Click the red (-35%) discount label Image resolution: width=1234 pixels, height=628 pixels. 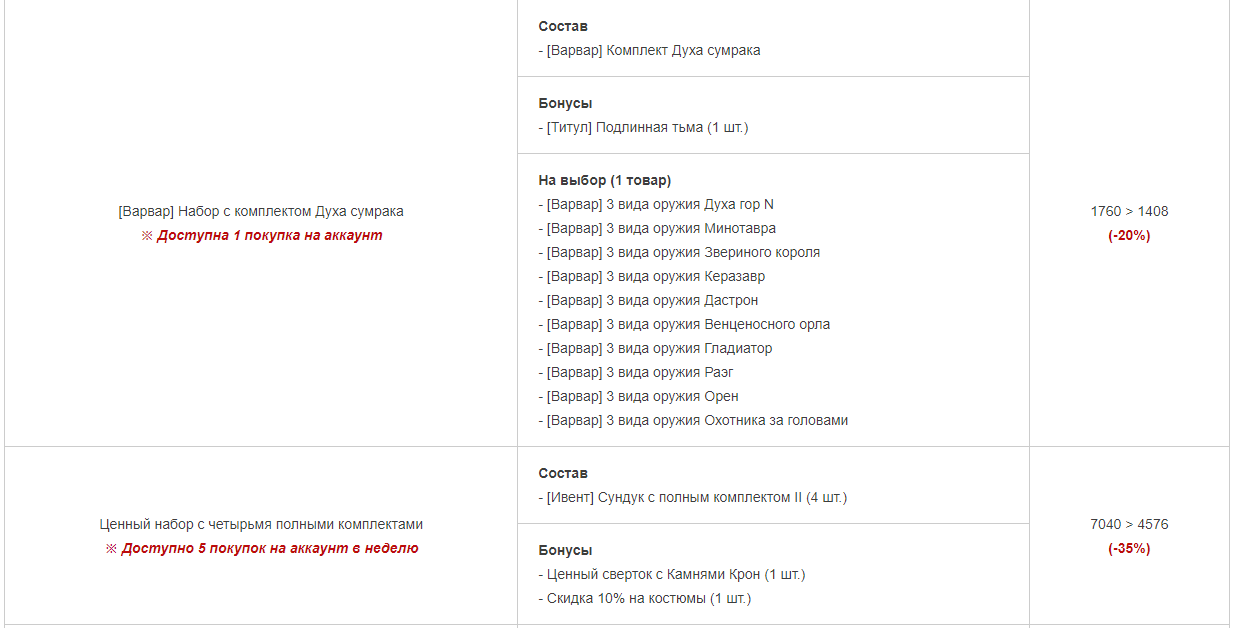tap(1129, 548)
